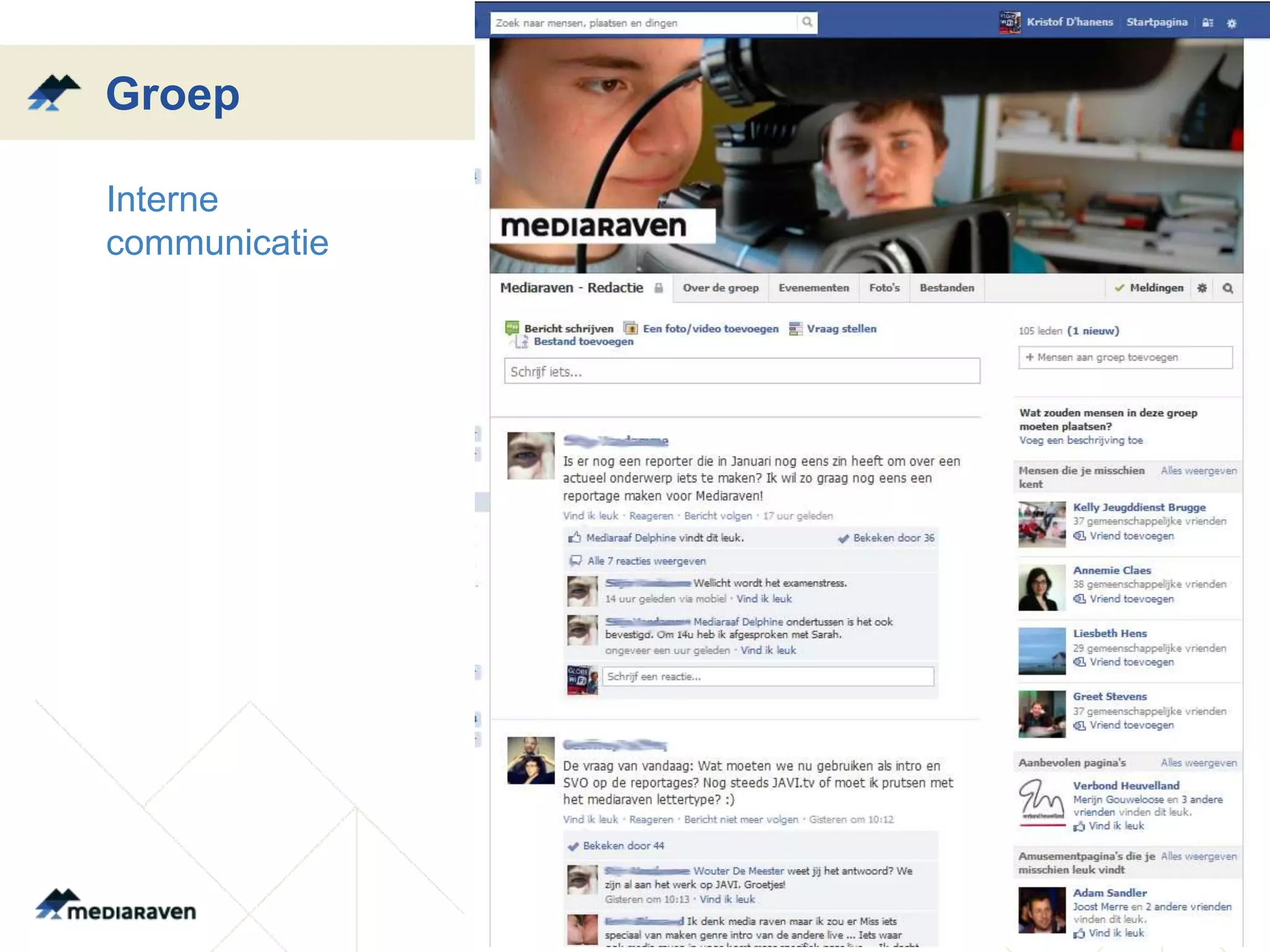Switch to the Bestanden tab
Viewport: 1270px width, 952px height.
947,288
